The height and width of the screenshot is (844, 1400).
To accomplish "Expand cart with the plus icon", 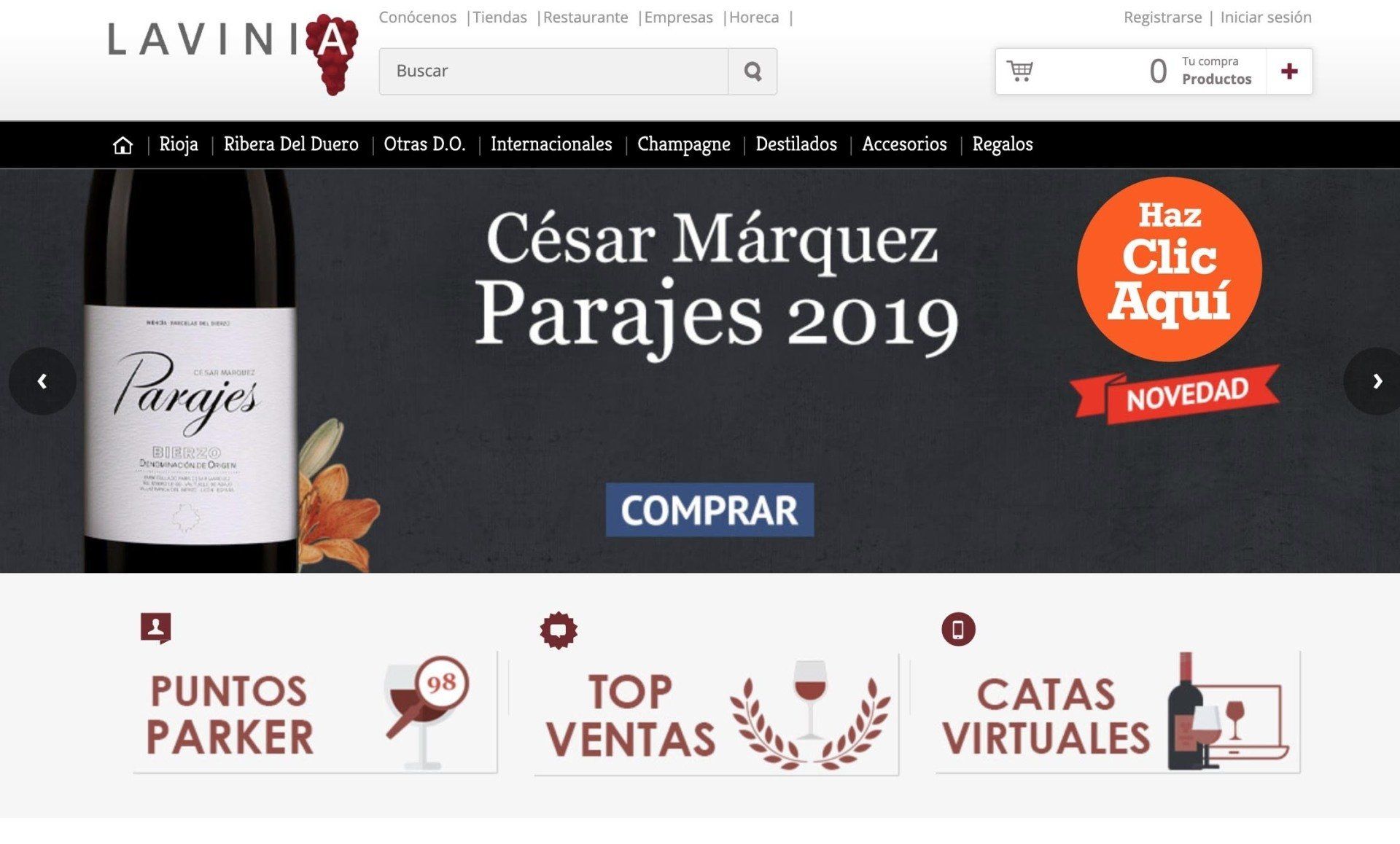I will click(x=1288, y=71).
